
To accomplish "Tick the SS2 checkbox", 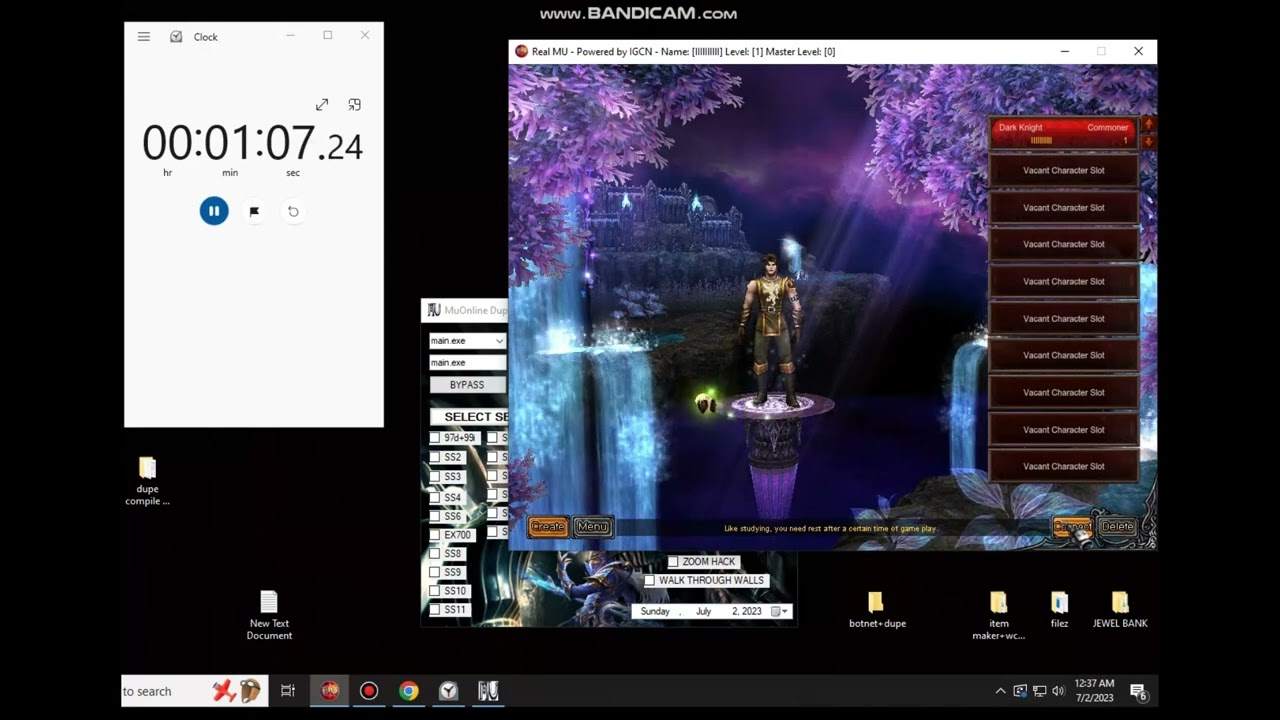I will tap(435, 457).
